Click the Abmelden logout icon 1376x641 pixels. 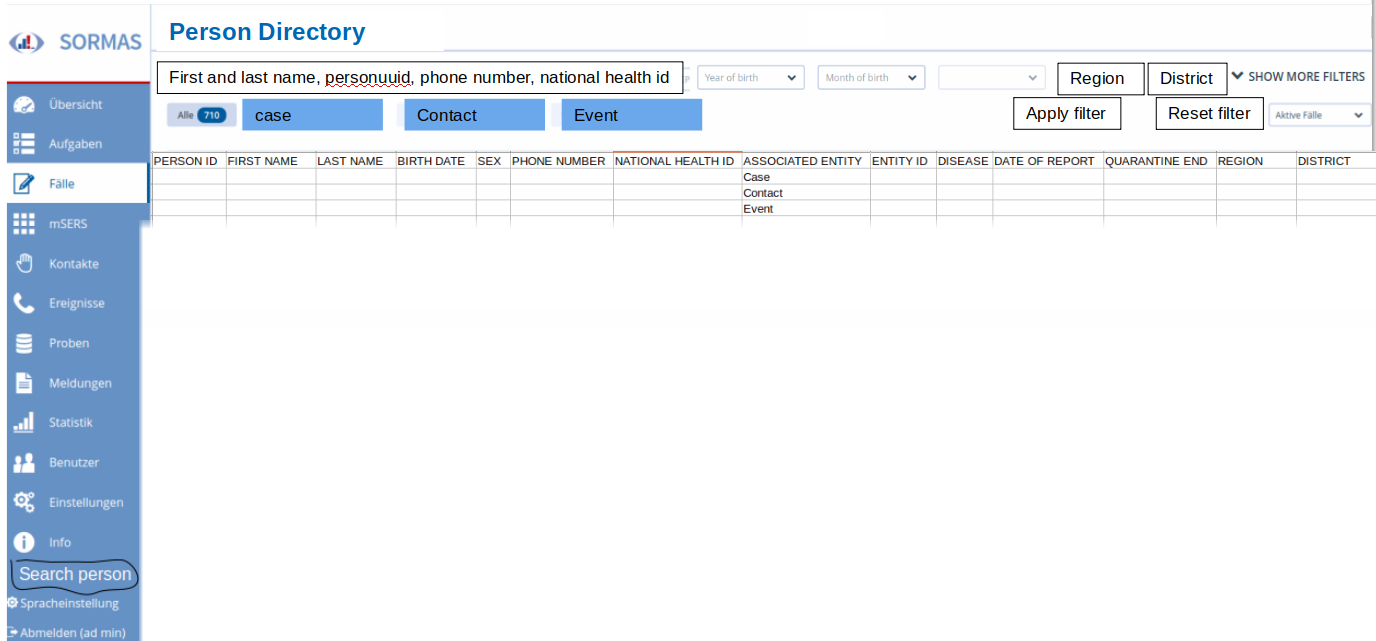point(12,632)
